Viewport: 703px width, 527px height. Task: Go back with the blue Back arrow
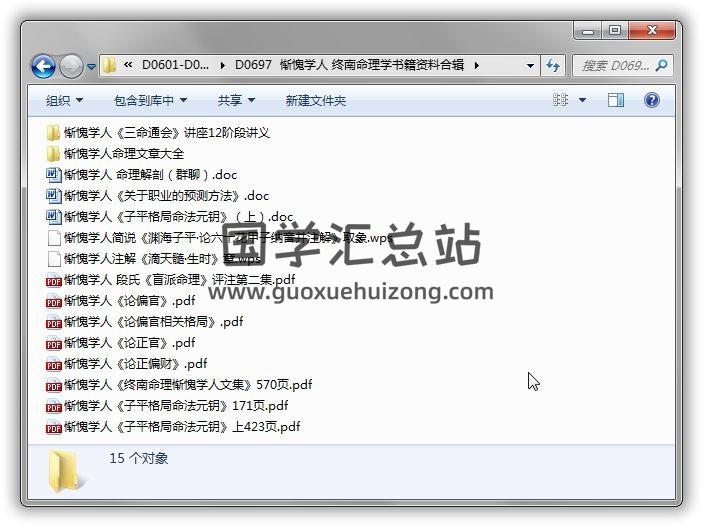[43, 66]
